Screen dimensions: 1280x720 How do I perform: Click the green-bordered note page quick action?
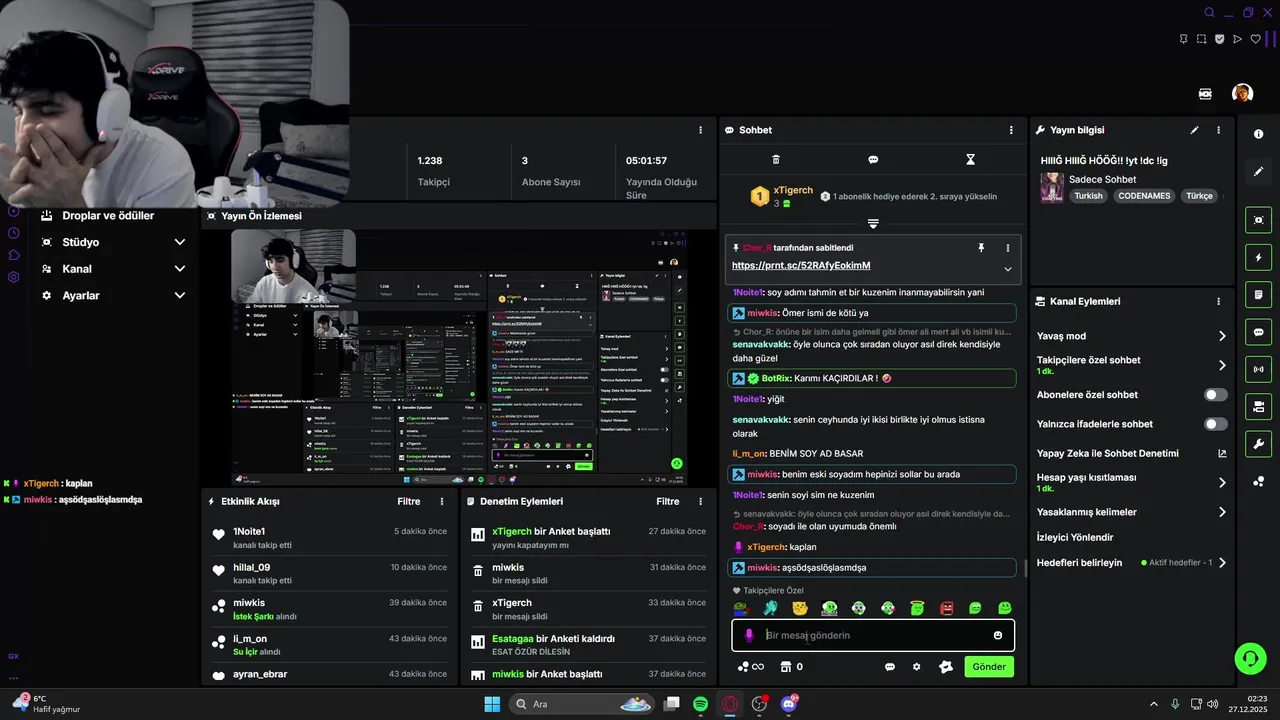[x=1258, y=295]
